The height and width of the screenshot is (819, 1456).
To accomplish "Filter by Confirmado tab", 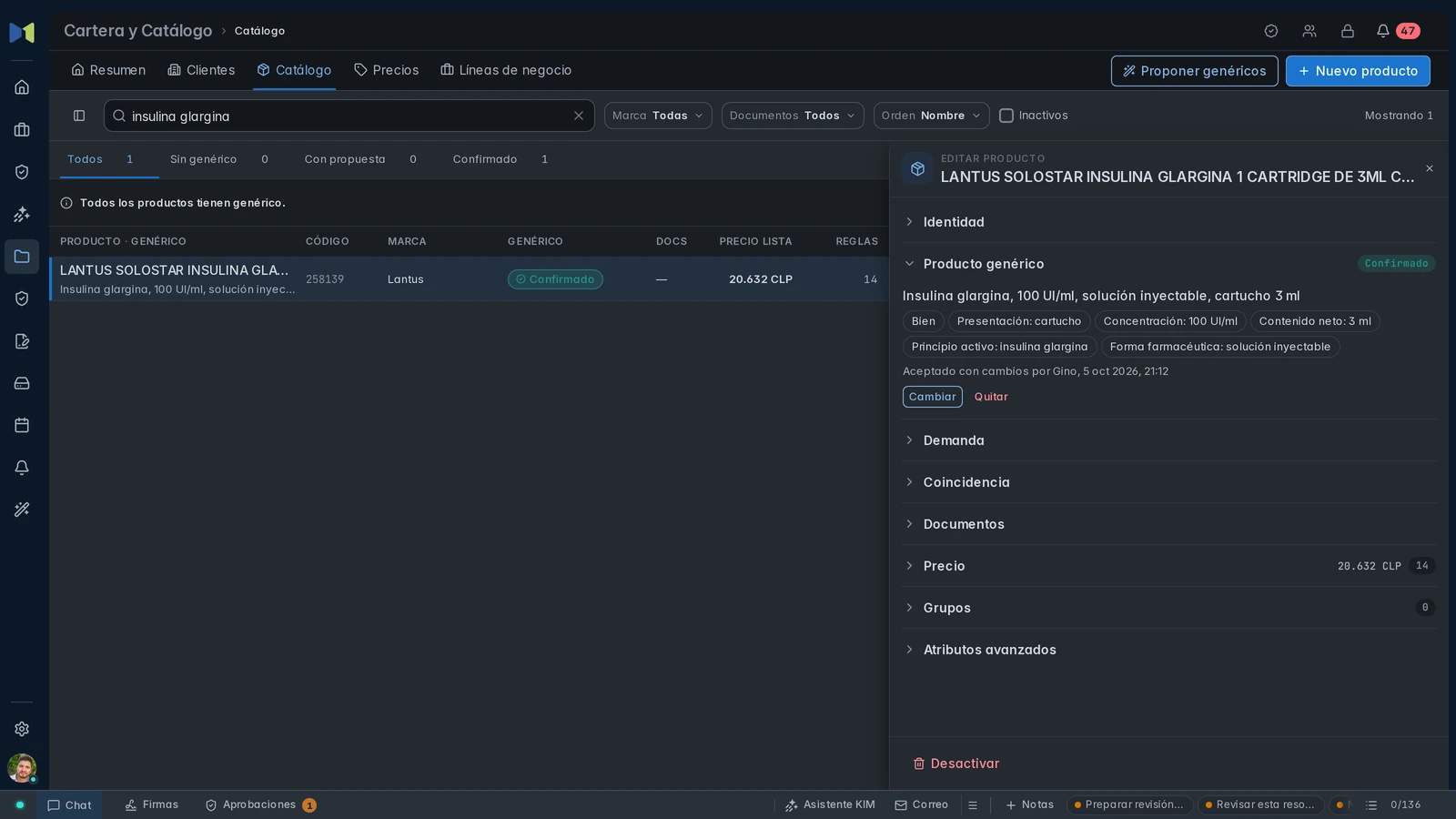I will pyautogui.click(x=500, y=159).
